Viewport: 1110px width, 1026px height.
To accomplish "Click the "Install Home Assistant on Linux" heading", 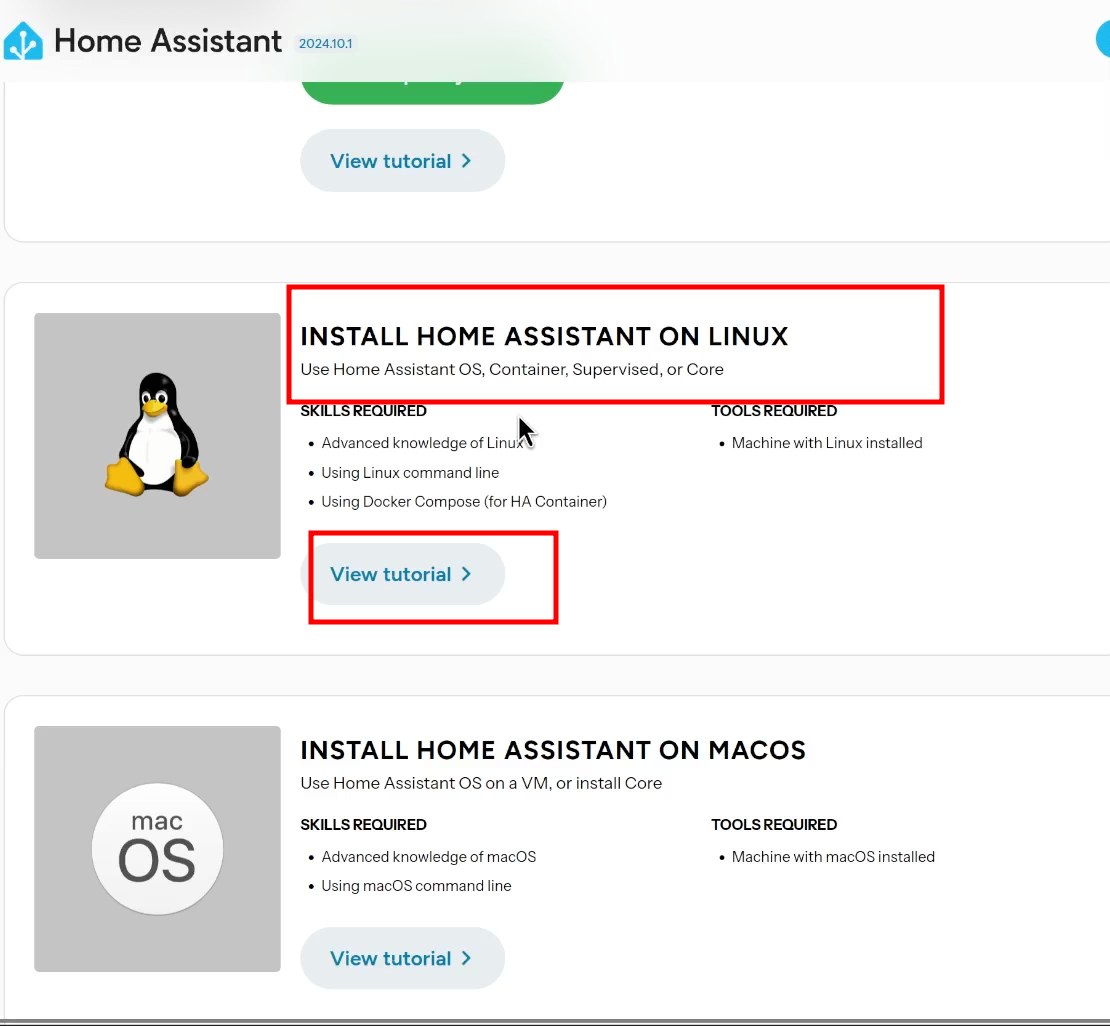I will pyautogui.click(x=544, y=336).
